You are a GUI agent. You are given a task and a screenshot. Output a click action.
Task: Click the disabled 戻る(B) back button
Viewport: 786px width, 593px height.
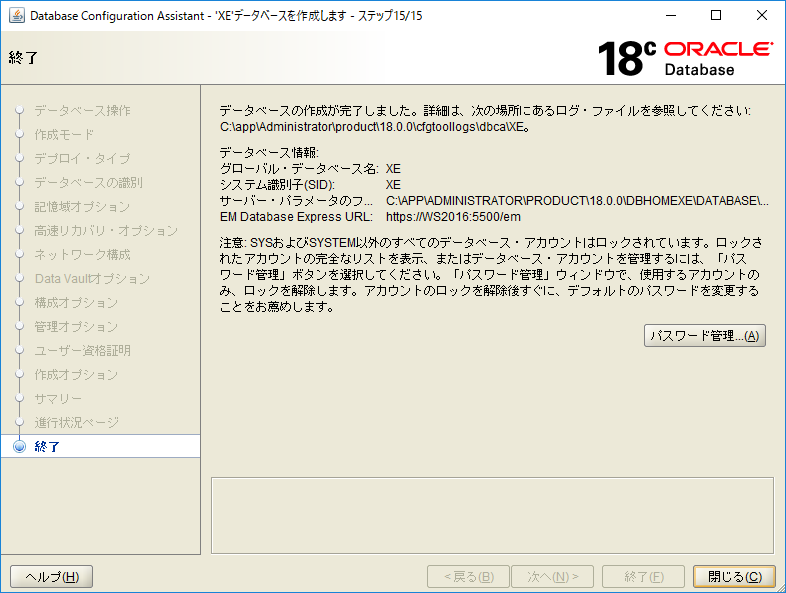pos(468,576)
